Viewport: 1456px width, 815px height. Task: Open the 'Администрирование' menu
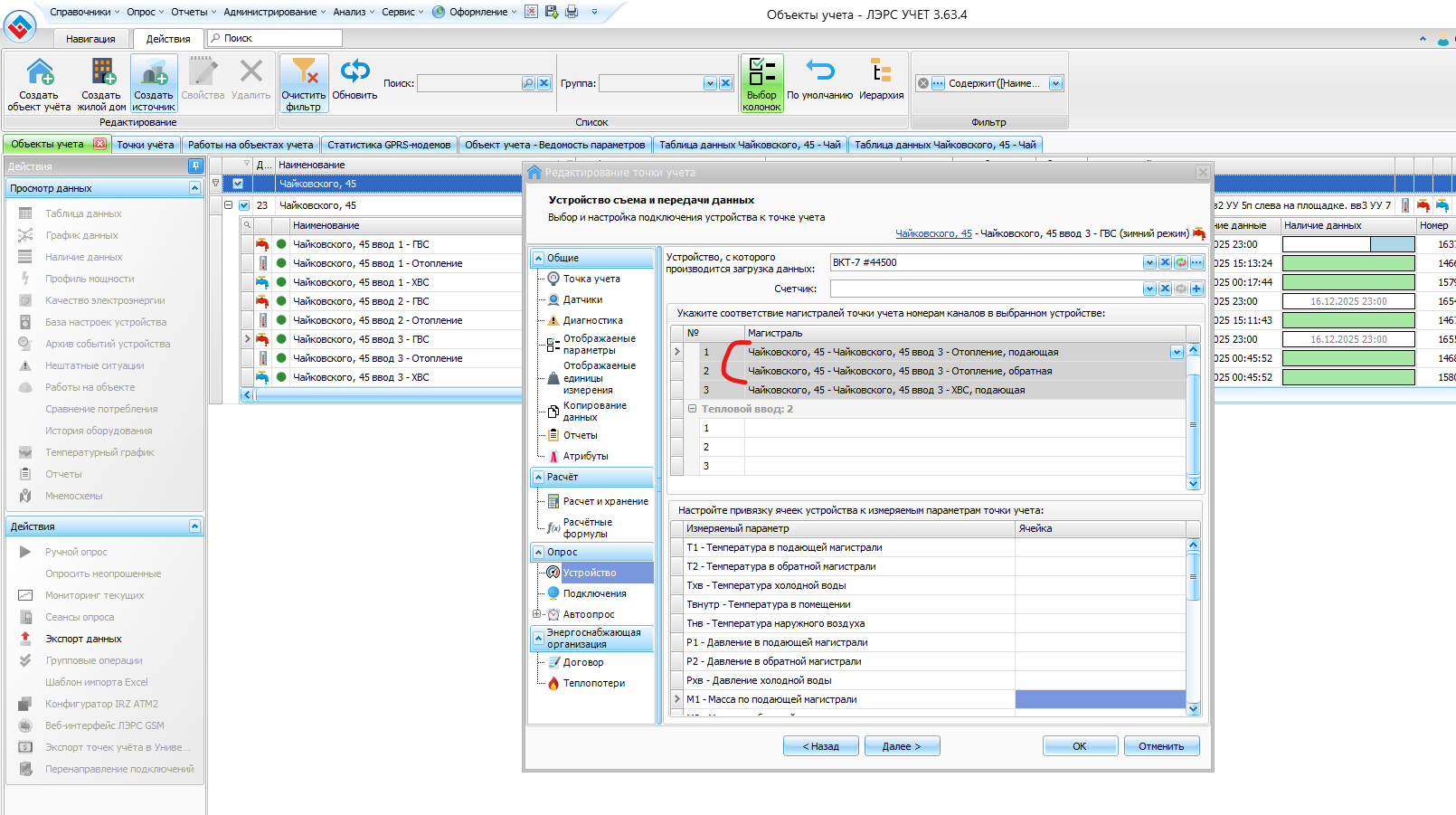[x=274, y=12]
